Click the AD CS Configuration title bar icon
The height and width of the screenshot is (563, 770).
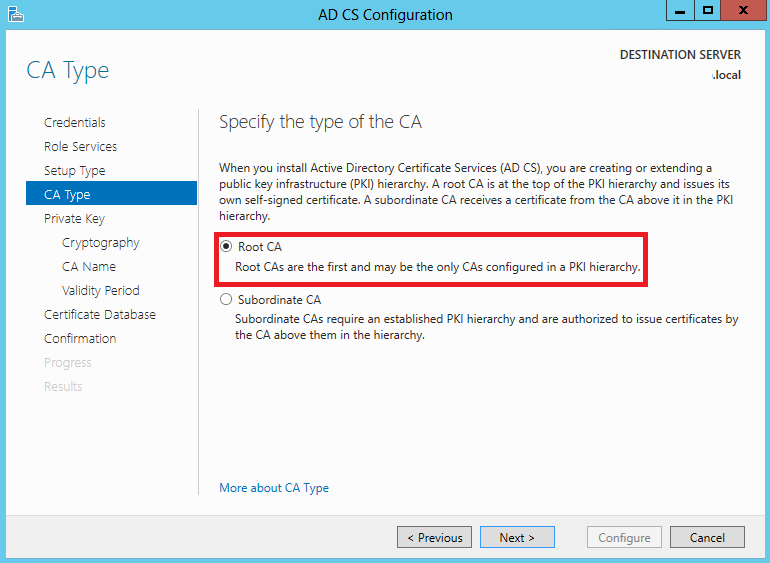(x=16, y=14)
